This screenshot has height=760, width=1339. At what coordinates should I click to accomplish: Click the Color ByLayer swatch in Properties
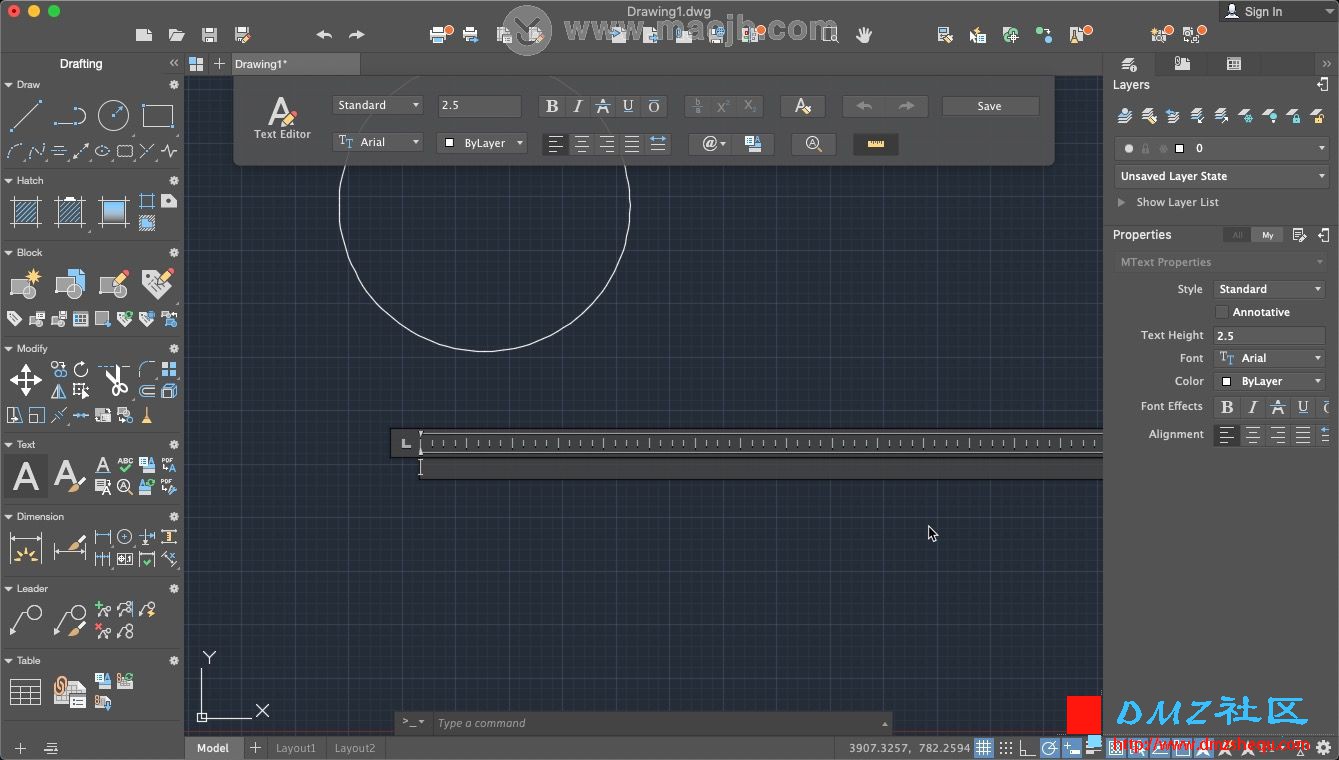pyautogui.click(x=1227, y=382)
